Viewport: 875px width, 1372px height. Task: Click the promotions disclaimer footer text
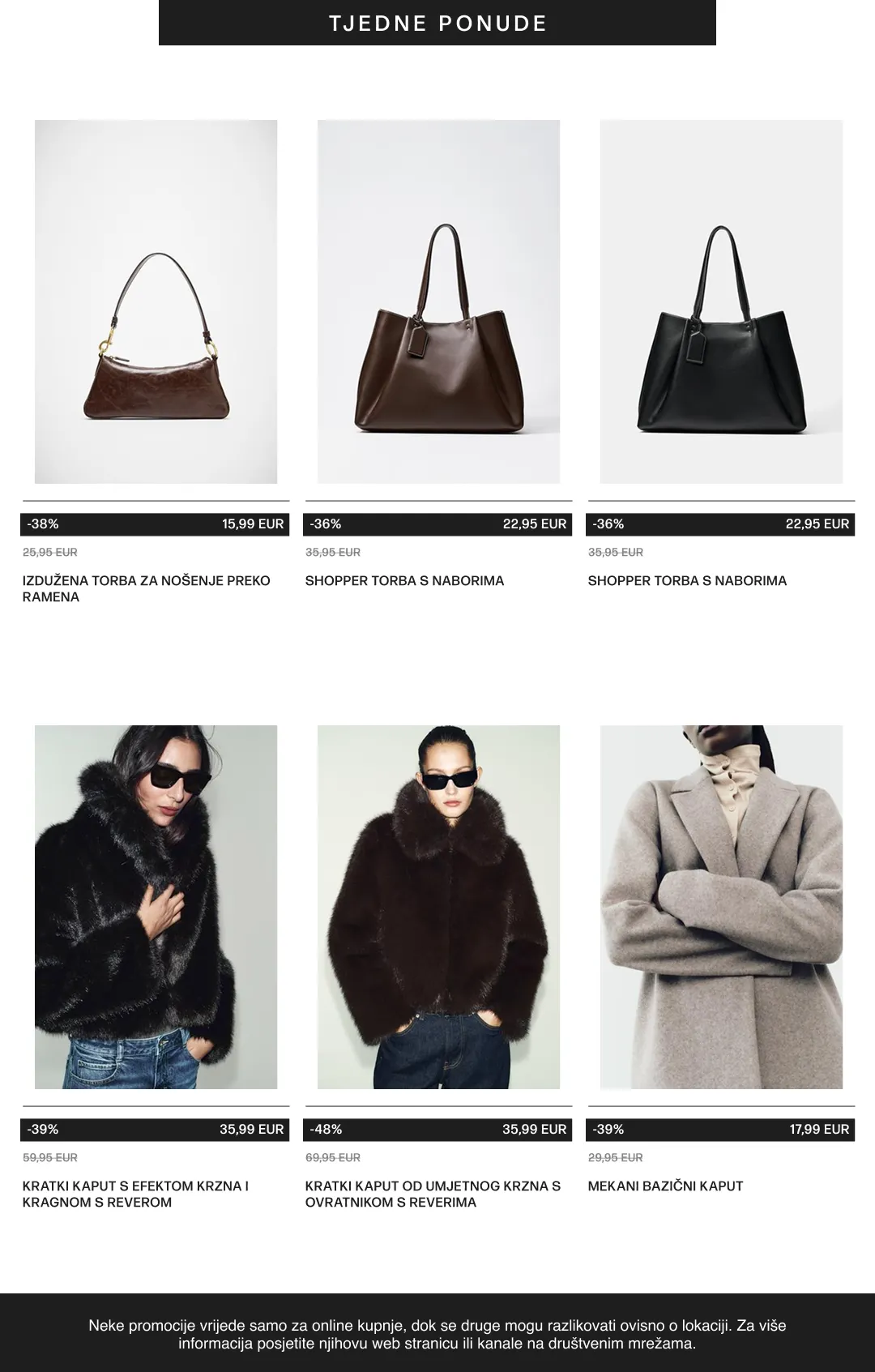click(437, 1334)
